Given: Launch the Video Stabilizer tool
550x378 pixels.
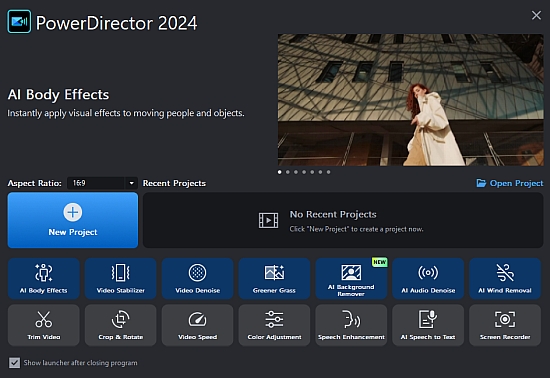Looking at the screenshot, I should pos(120,279).
